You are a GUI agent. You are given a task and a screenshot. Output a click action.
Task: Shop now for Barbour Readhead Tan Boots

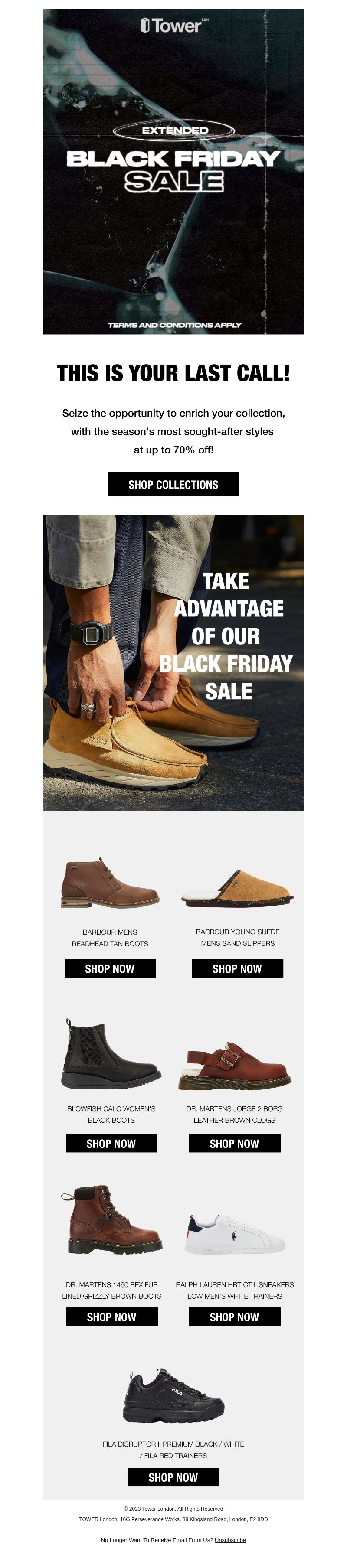point(110,968)
